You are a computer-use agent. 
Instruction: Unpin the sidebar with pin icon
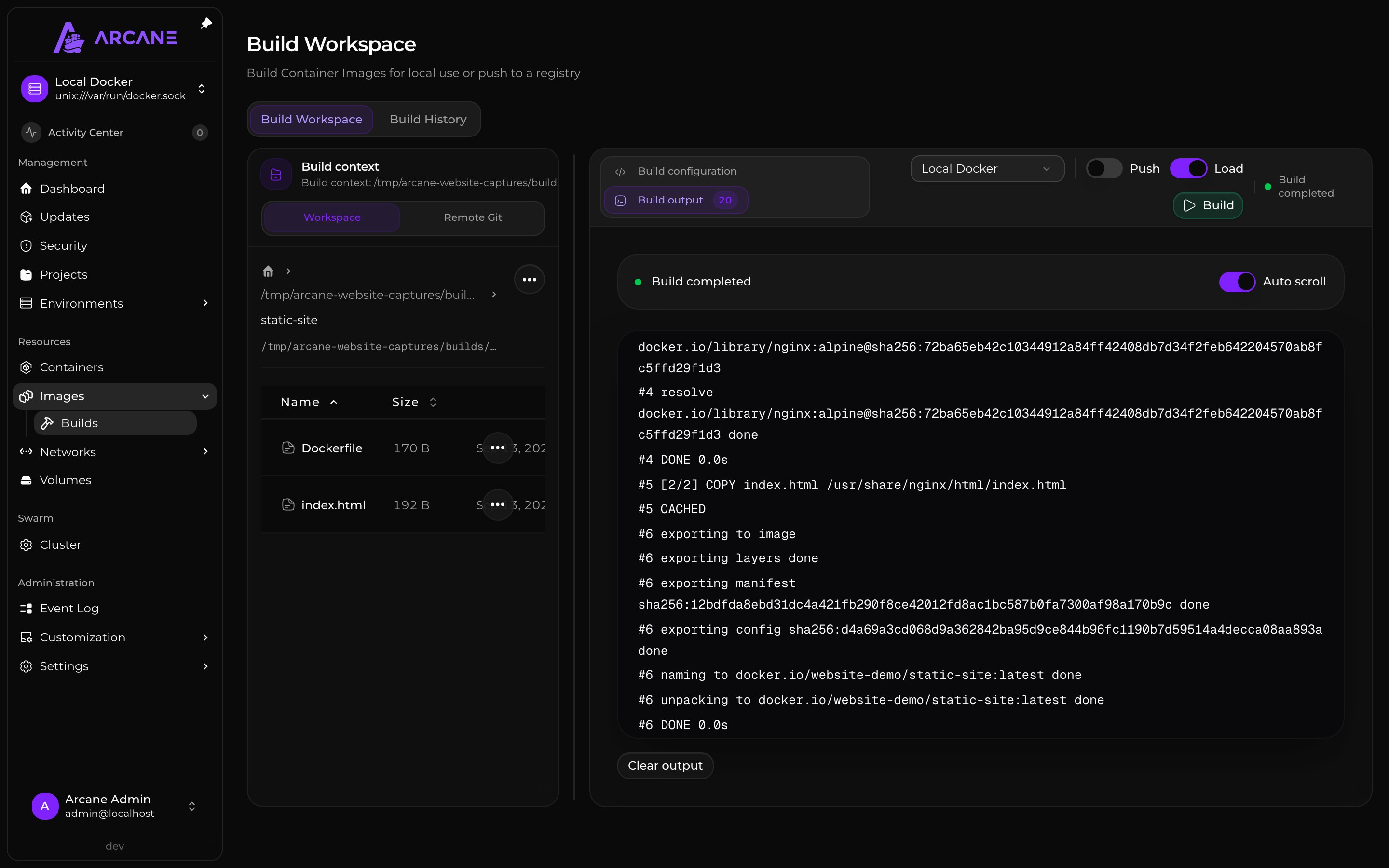pos(206,24)
